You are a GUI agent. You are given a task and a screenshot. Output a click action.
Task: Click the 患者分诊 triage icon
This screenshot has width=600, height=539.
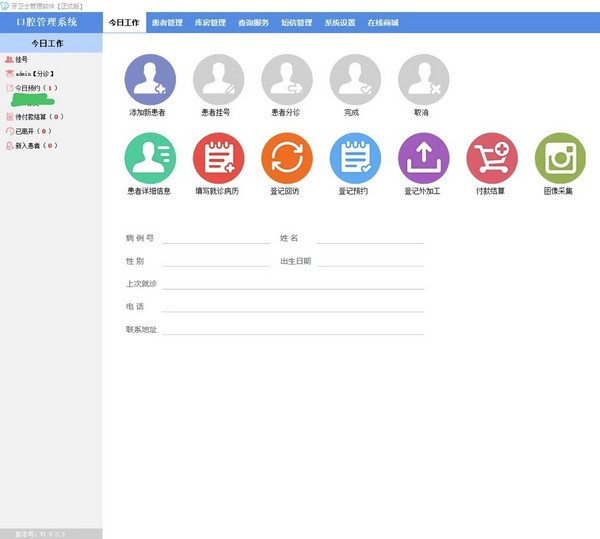[x=286, y=80]
